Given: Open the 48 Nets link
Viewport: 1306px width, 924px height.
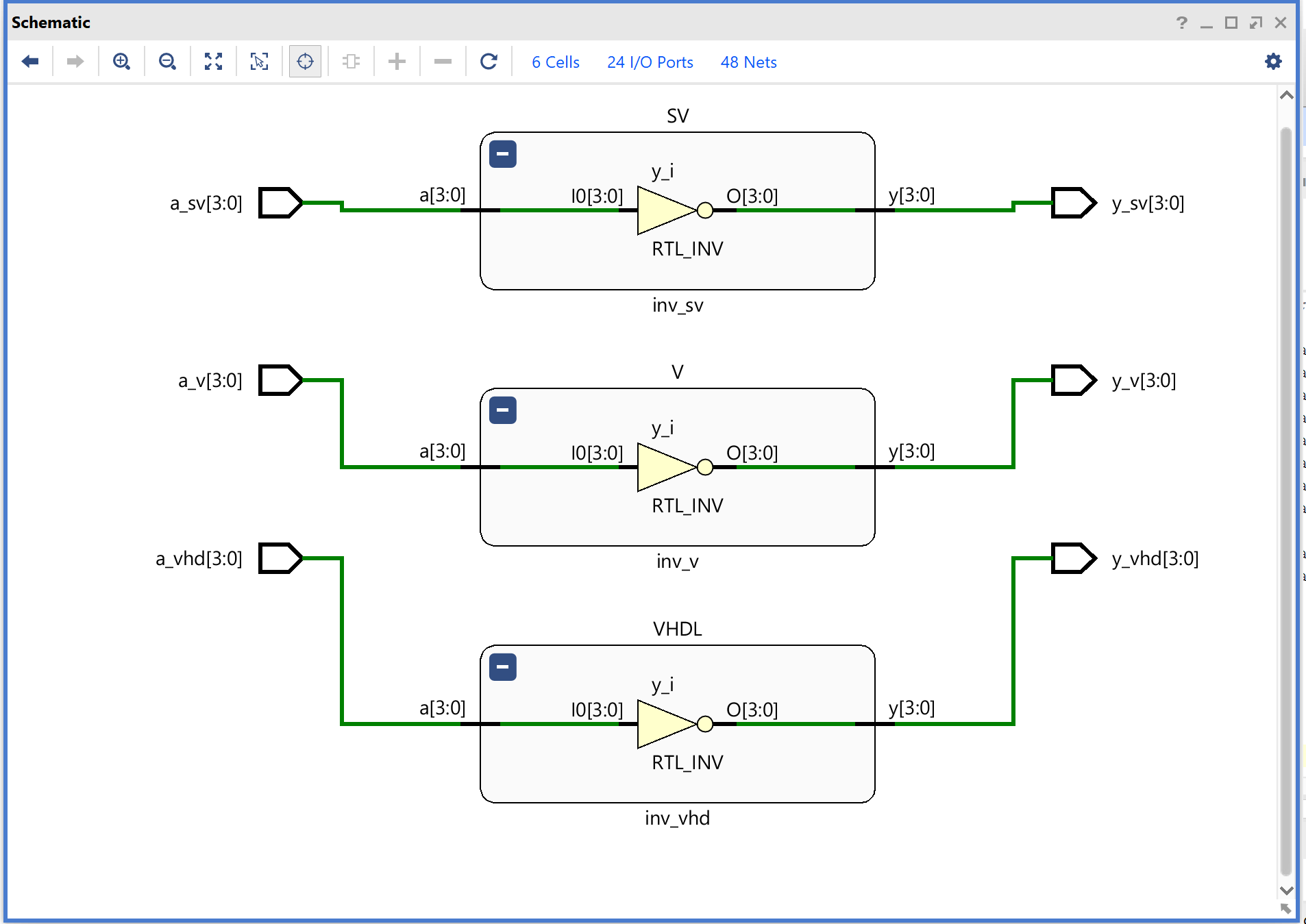Looking at the screenshot, I should (748, 62).
